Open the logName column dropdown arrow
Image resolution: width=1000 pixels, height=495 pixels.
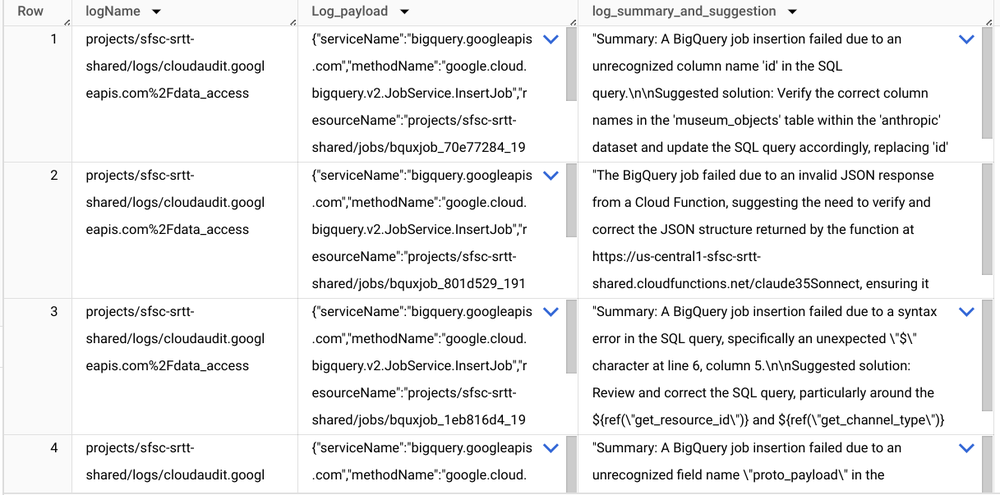coord(156,11)
